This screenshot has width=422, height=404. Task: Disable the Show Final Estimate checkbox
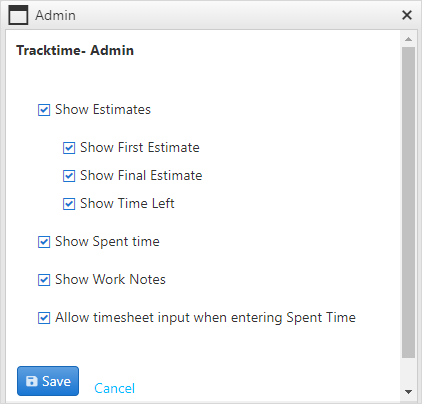[x=69, y=176]
